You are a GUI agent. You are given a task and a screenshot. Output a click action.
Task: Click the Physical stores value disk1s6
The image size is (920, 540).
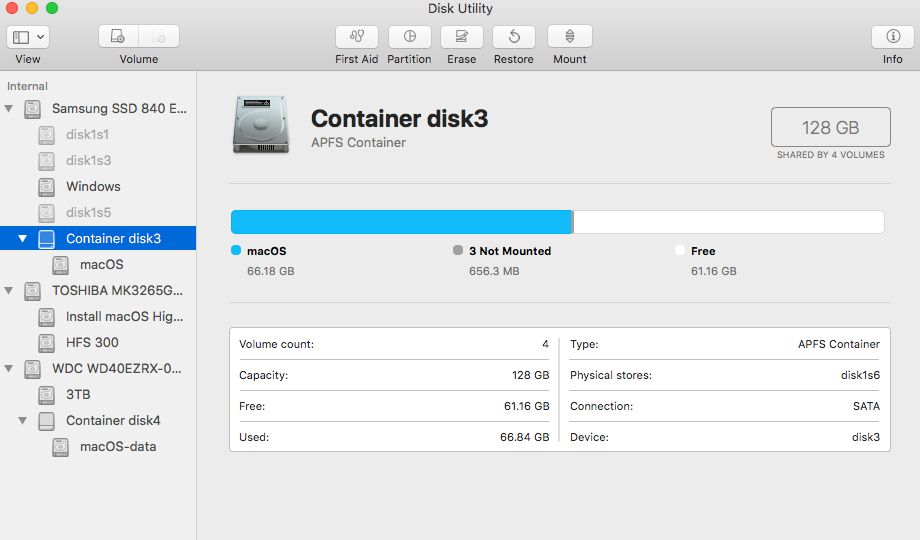860,375
